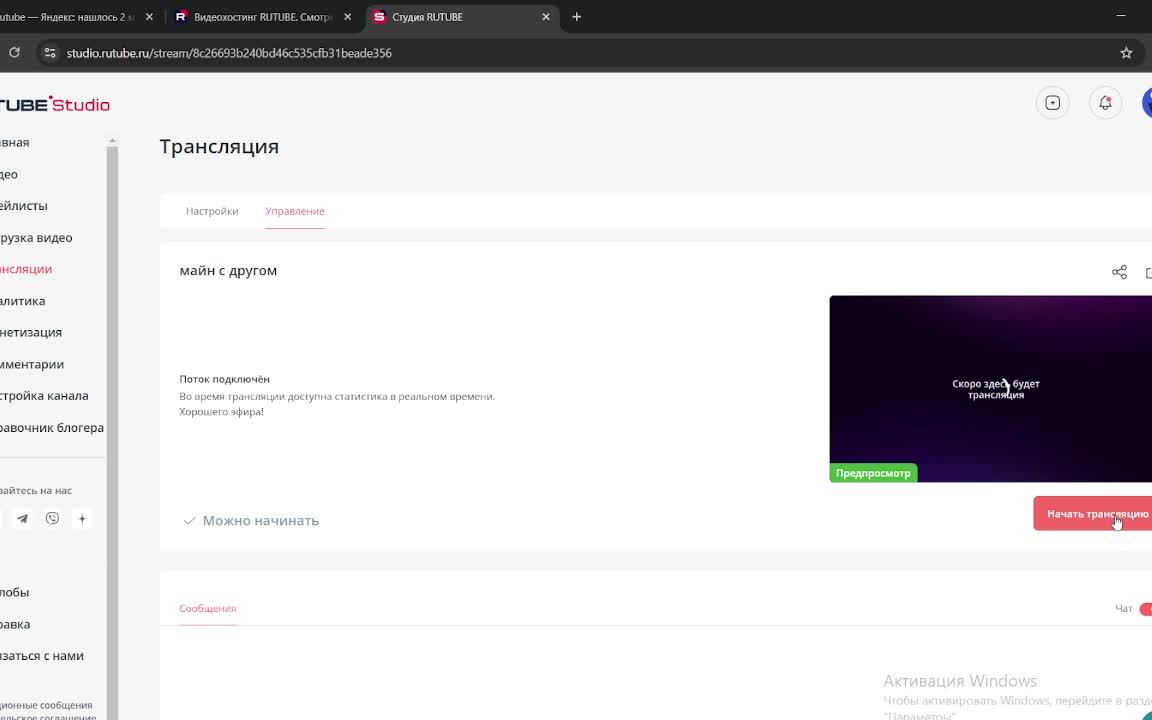Click the Dzen star social icon
Image resolution: width=1152 pixels, height=720 pixels.
(82, 519)
